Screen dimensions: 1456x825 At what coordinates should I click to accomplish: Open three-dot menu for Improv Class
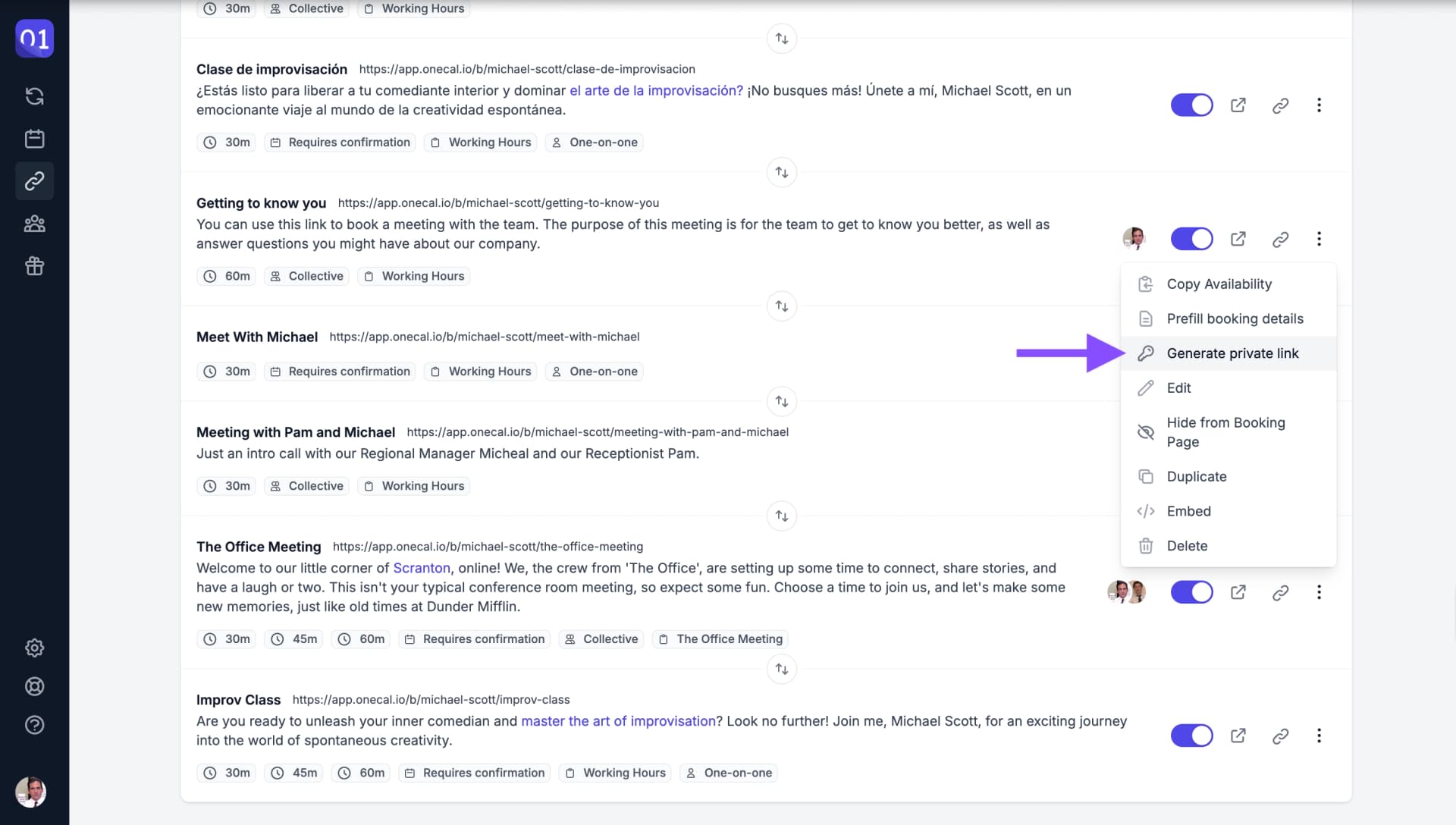(1319, 736)
